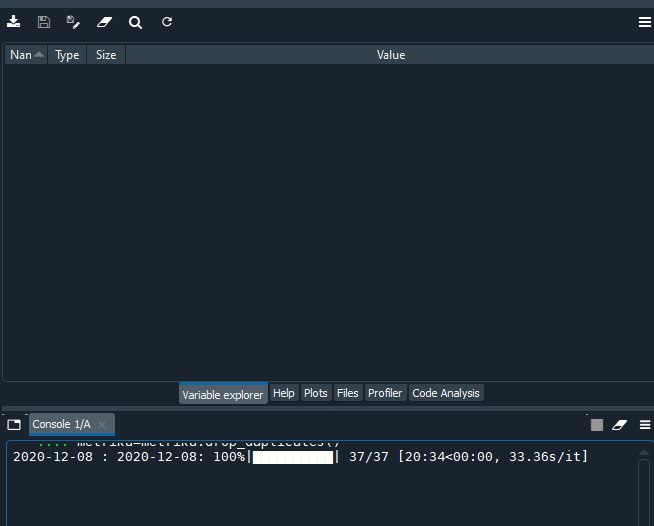
Task: Click the Import data icon
Action: (13, 22)
